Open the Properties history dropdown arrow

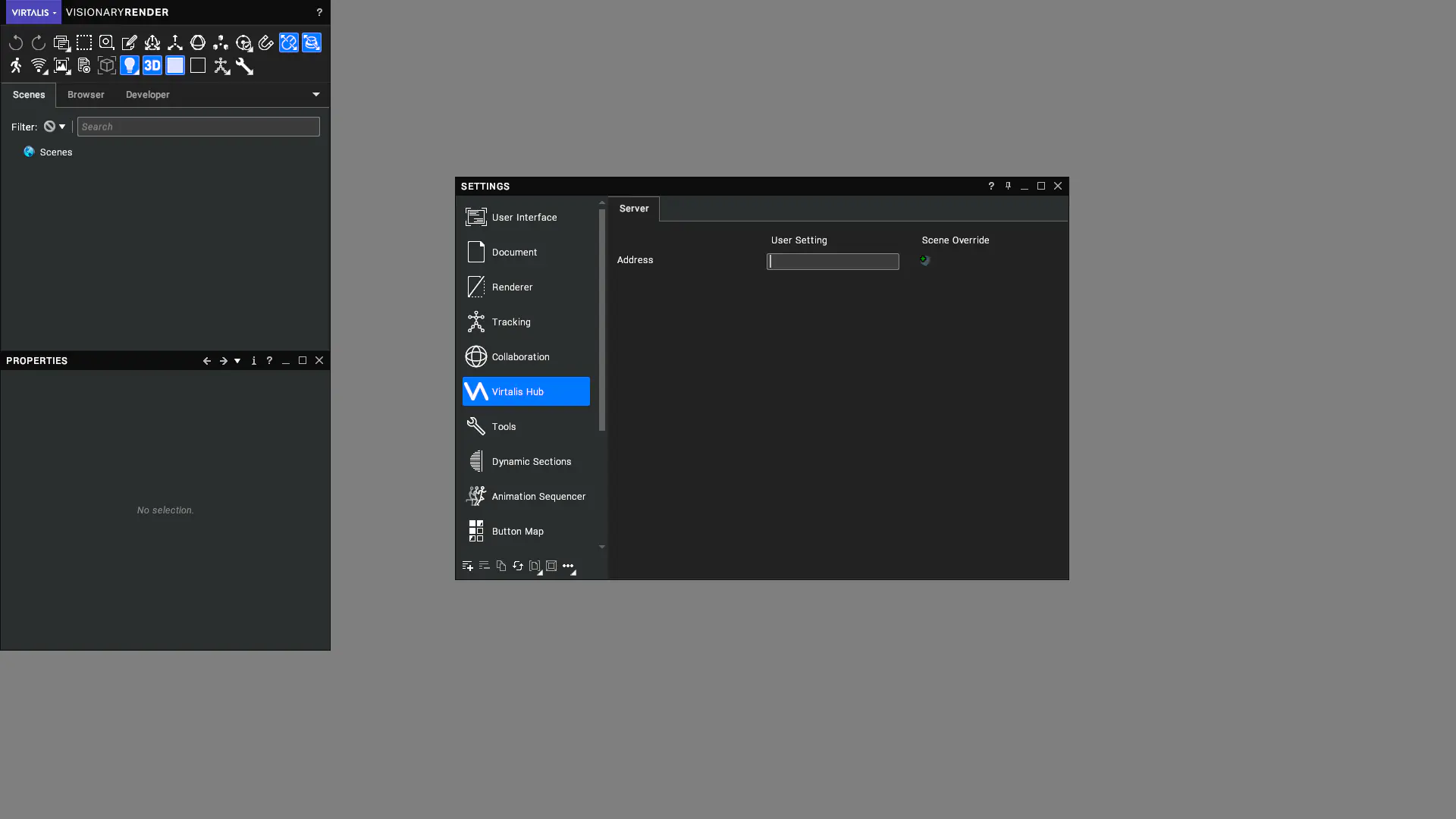click(x=237, y=361)
